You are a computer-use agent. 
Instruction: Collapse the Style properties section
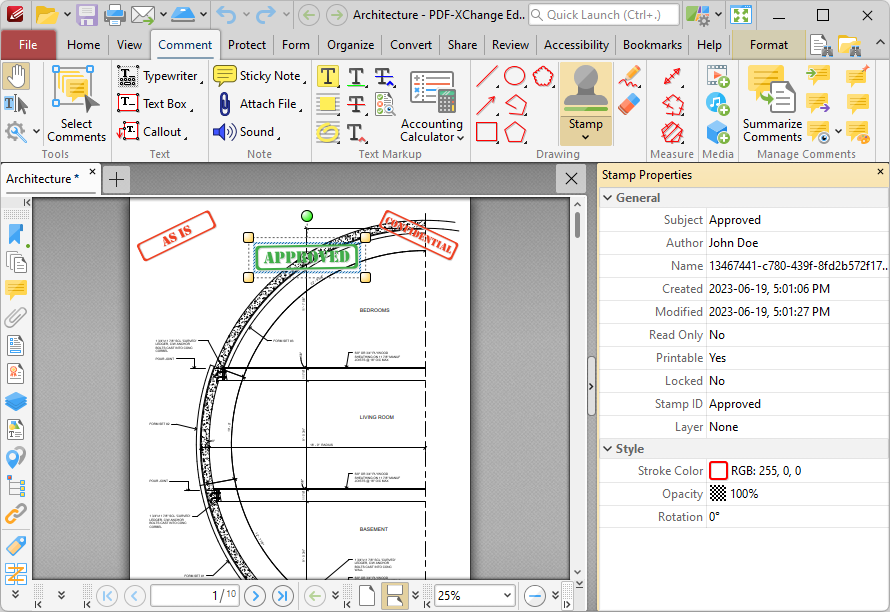(608, 448)
